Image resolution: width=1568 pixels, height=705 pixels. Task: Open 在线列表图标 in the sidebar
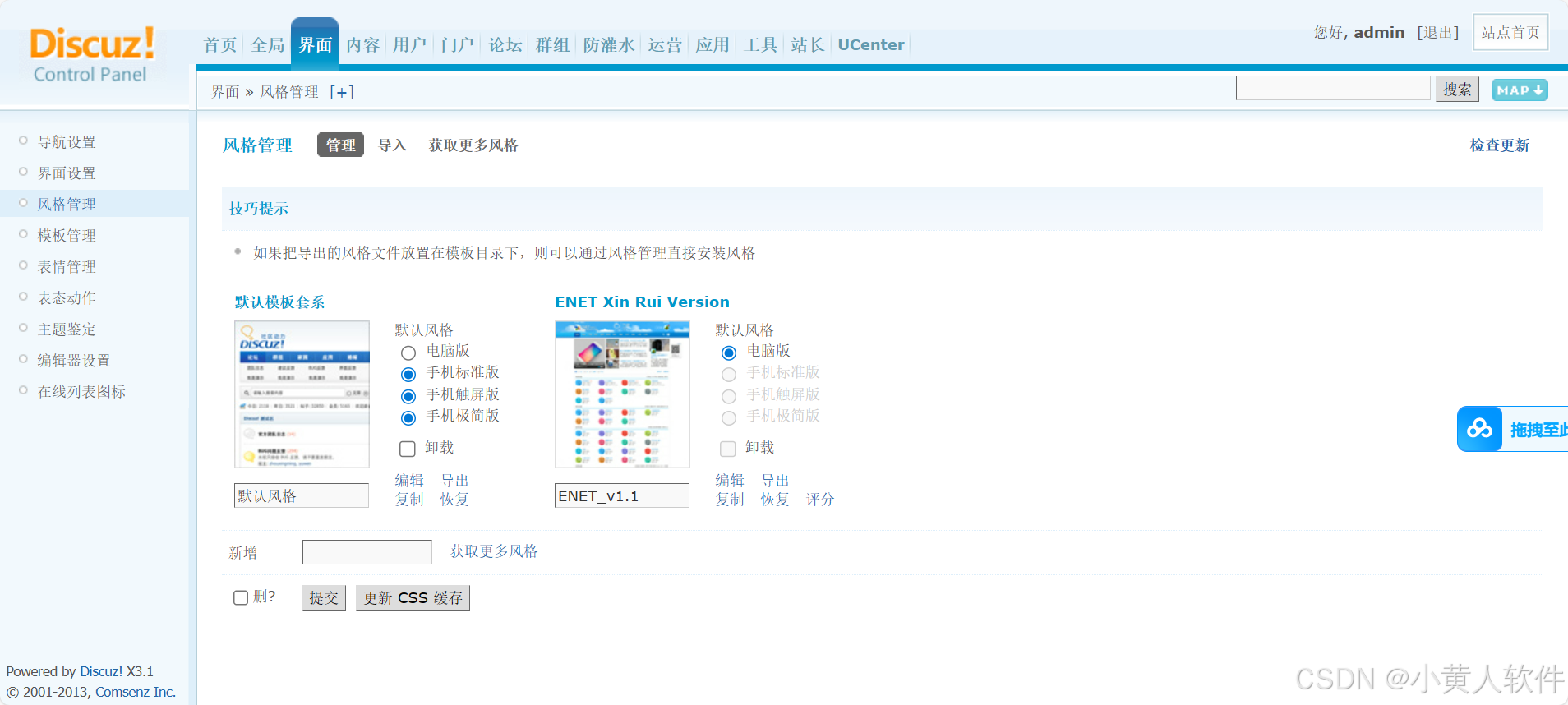[81, 392]
